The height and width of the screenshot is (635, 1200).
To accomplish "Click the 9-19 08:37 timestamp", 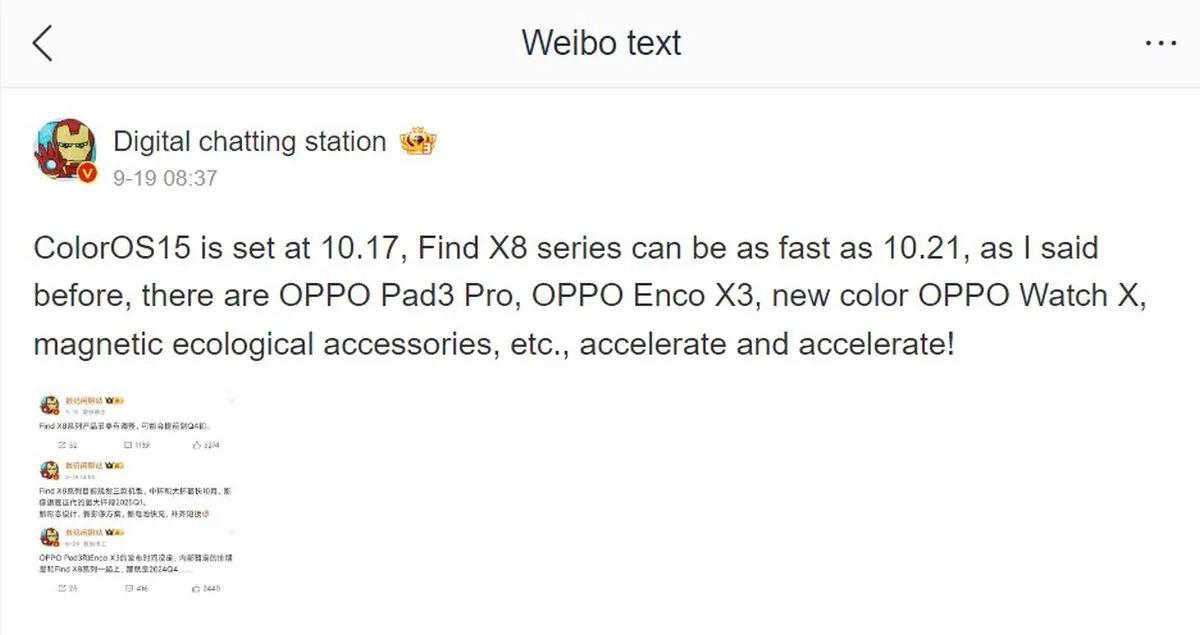I will [165, 178].
